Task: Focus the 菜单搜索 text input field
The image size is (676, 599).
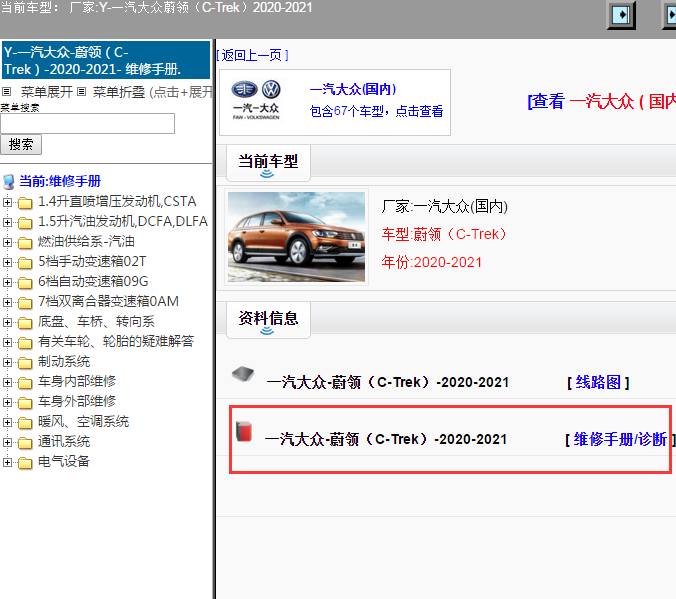Action: coord(88,123)
